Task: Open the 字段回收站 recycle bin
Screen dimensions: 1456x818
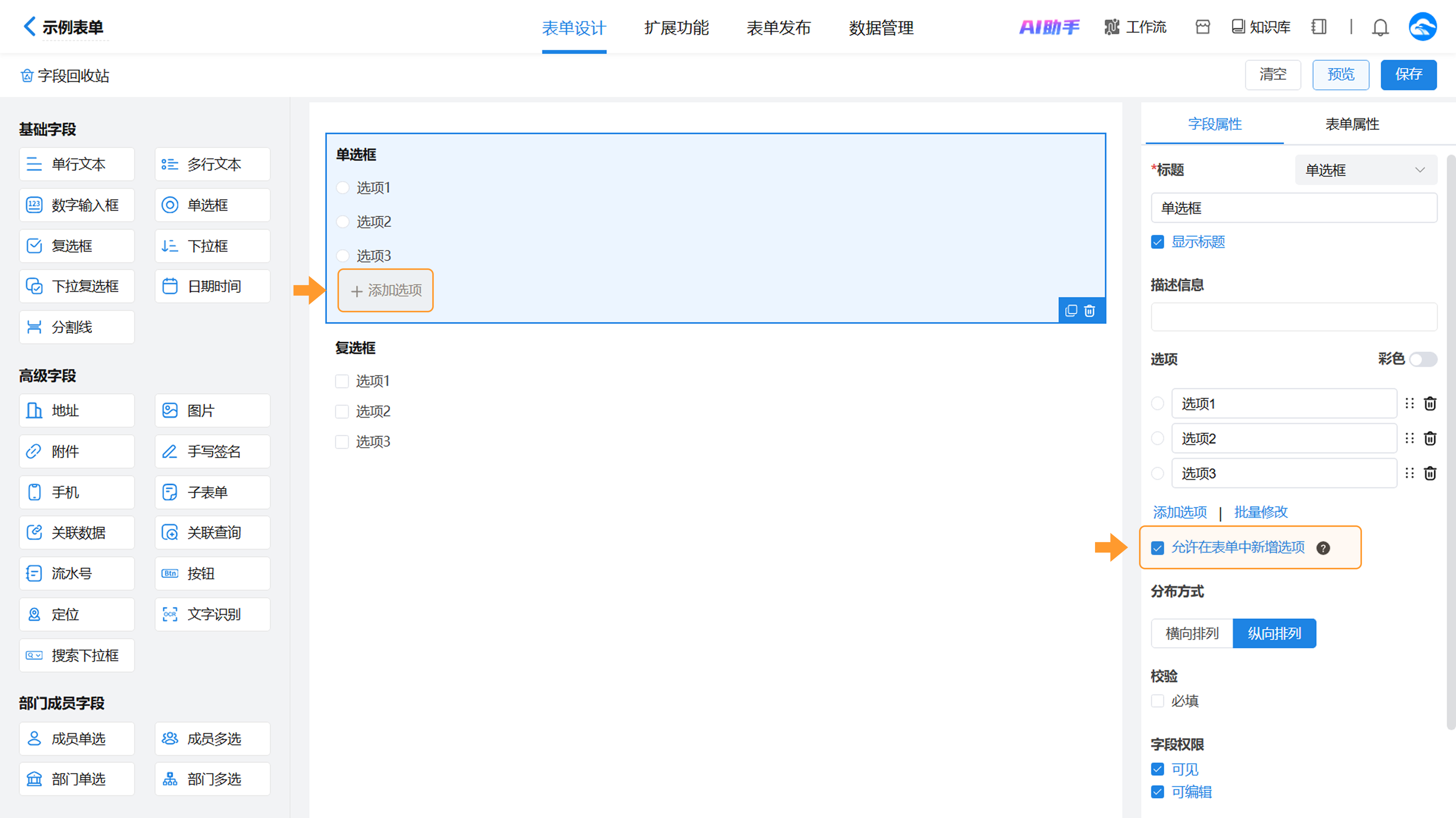Action: (x=64, y=76)
